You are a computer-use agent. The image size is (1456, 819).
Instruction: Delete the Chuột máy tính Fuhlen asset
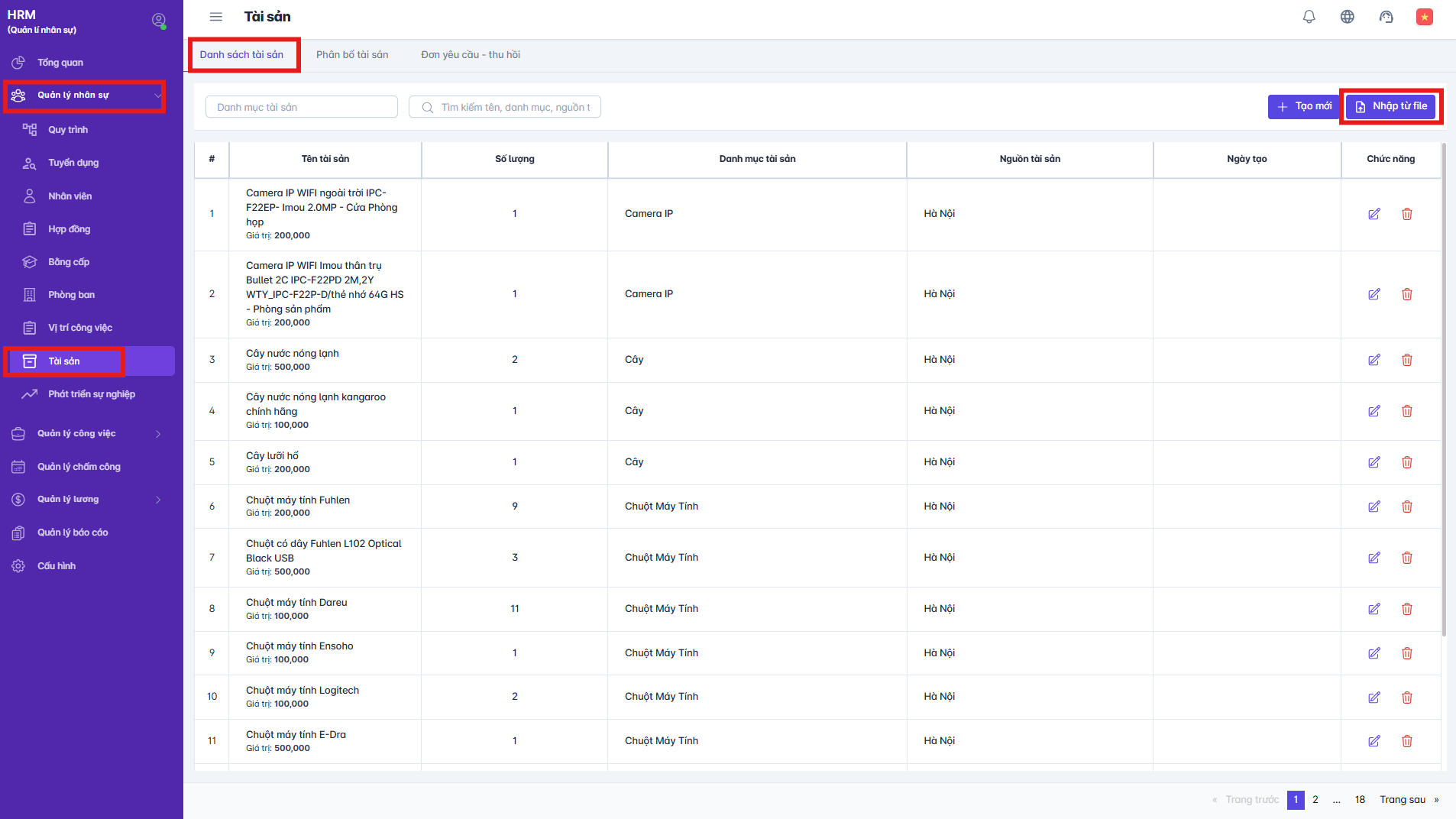pyautogui.click(x=1406, y=507)
